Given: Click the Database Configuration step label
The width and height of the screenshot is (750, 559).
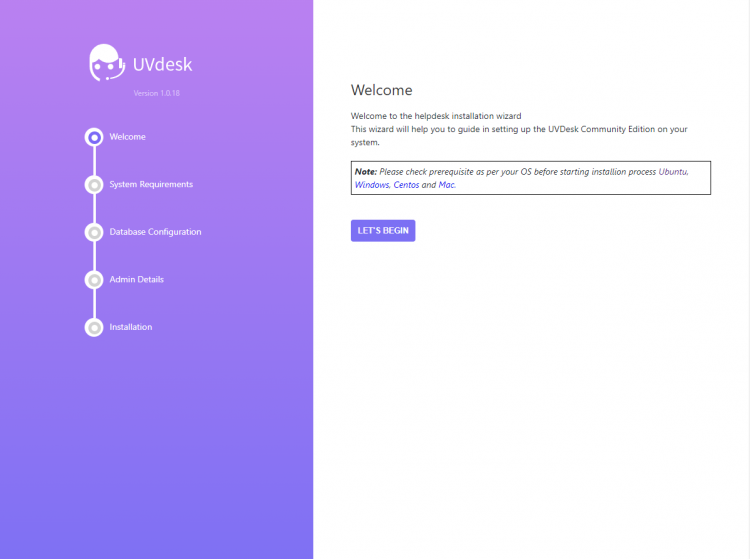Looking at the screenshot, I should tap(155, 232).
